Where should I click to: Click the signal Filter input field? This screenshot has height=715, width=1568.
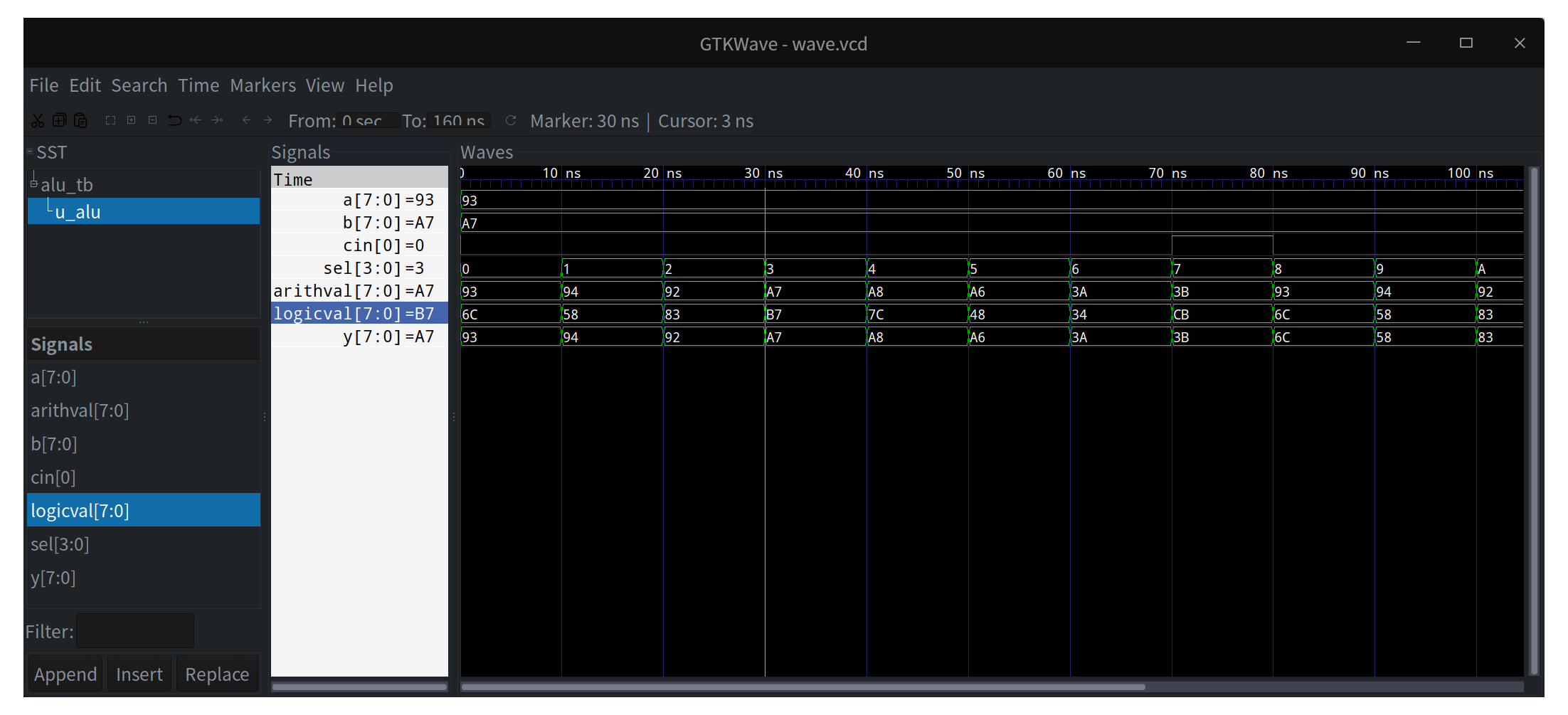click(135, 631)
